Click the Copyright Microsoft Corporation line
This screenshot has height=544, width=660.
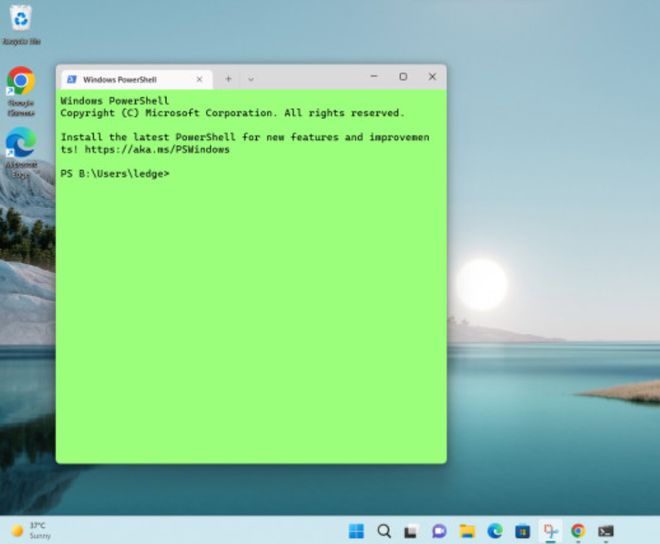(232, 113)
